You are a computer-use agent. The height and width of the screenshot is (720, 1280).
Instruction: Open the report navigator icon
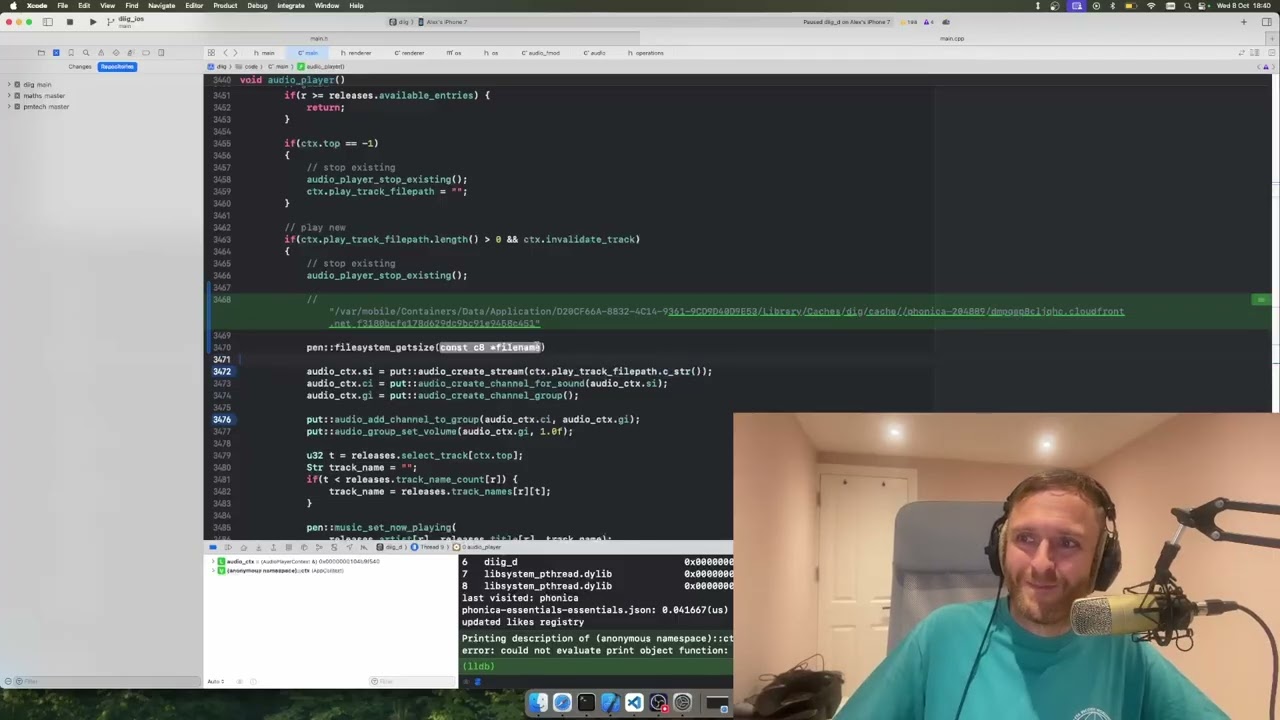[161, 52]
